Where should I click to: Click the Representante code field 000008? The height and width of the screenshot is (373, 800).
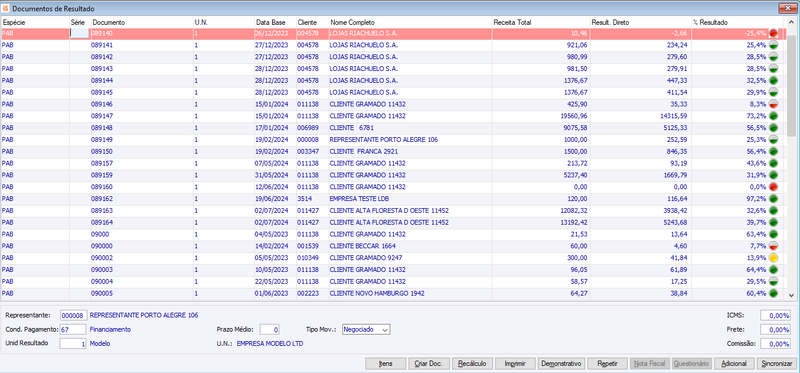(73, 315)
